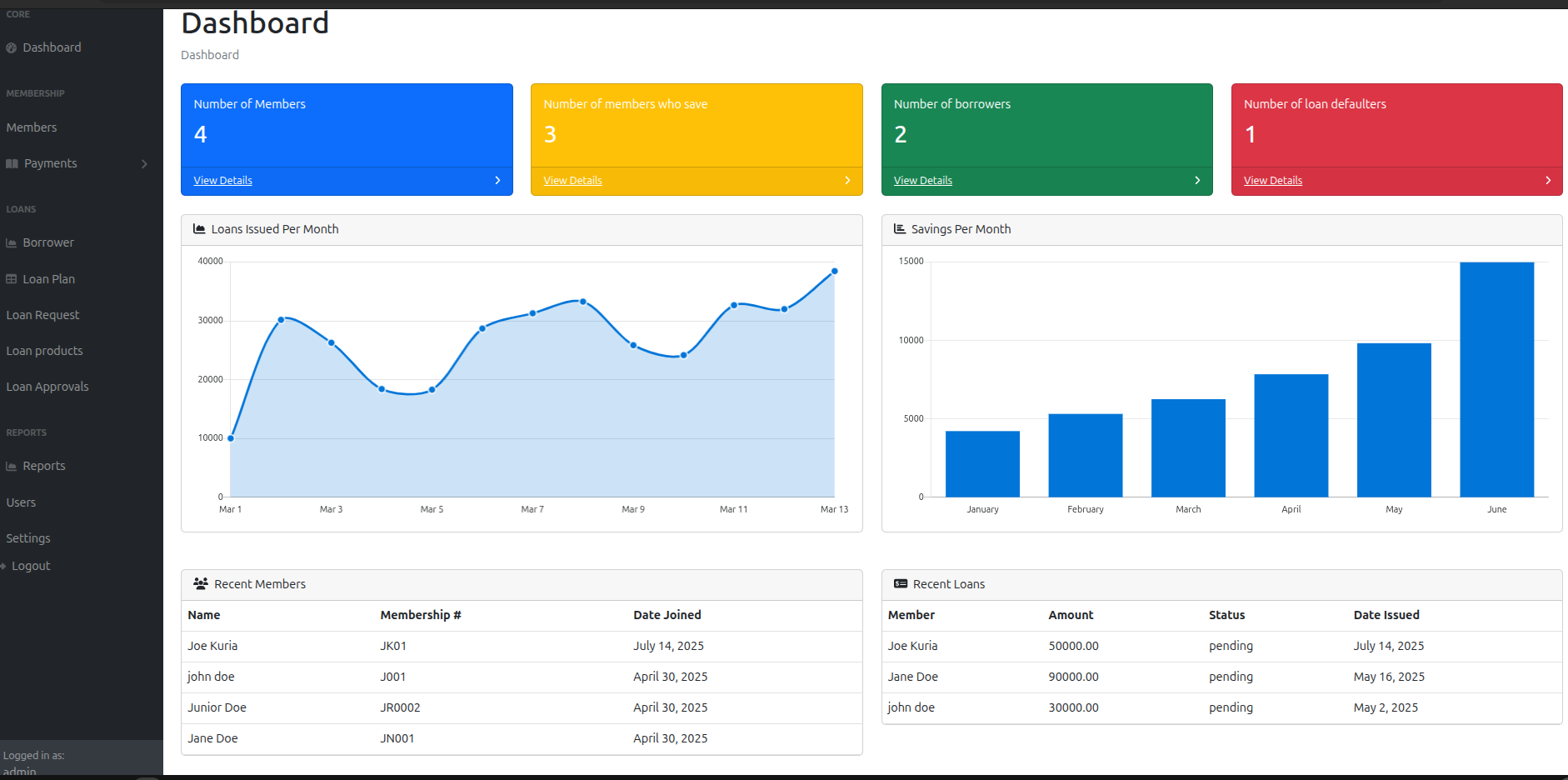Viewport: 1568px width, 780px height.
Task: Click the Borrower chart icon in sidebar
Action: [x=12, y=242]
